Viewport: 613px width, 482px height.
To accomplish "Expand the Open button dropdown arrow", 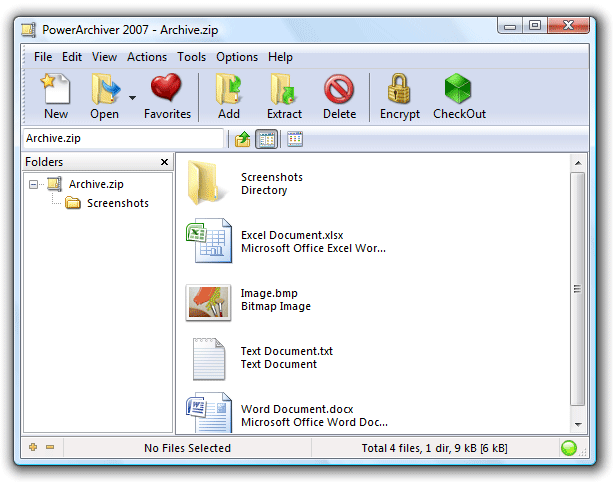I will (133, 98).
